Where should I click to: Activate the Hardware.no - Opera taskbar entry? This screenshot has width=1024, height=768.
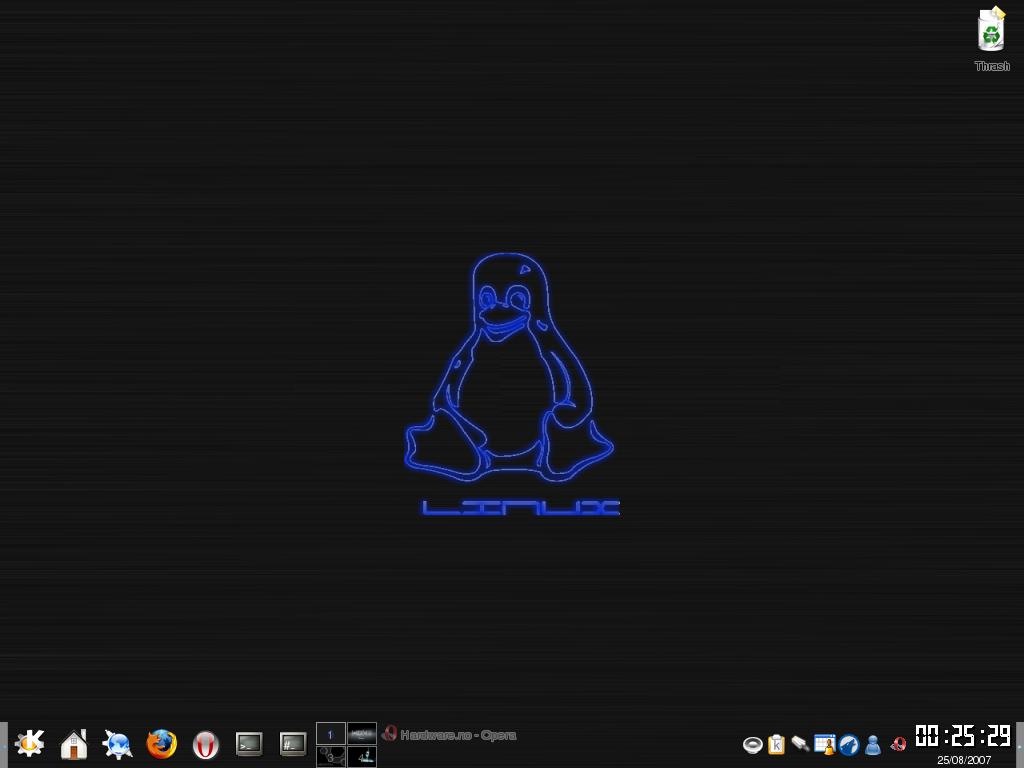point(449,735)
